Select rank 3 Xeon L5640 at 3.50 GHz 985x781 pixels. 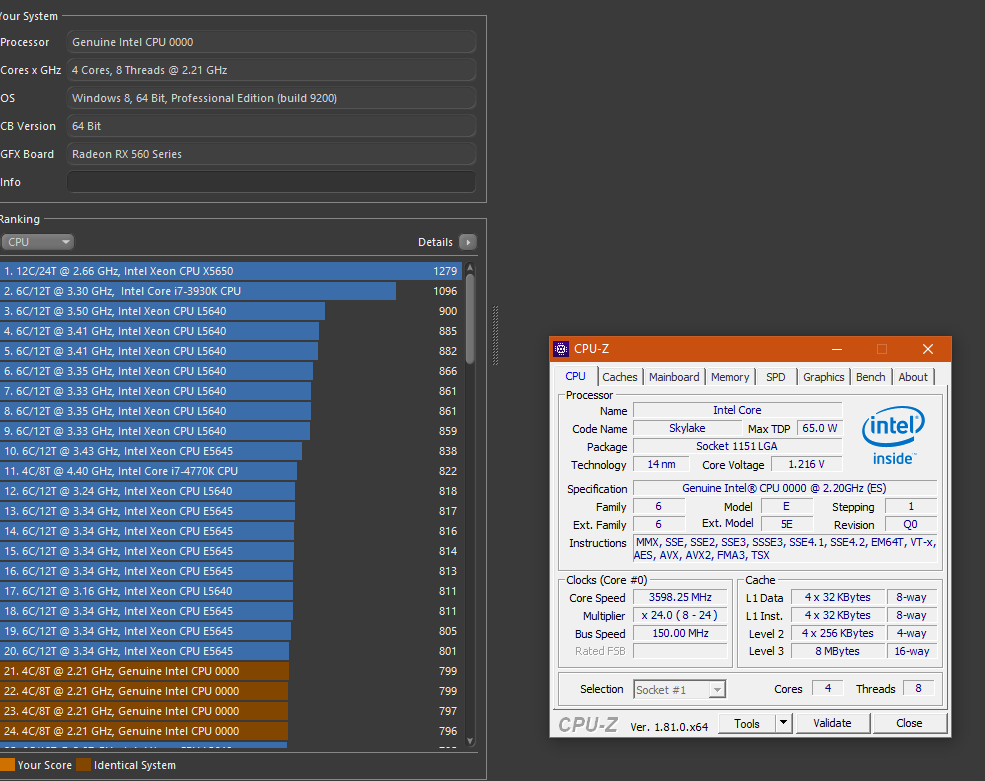point(231,311)
